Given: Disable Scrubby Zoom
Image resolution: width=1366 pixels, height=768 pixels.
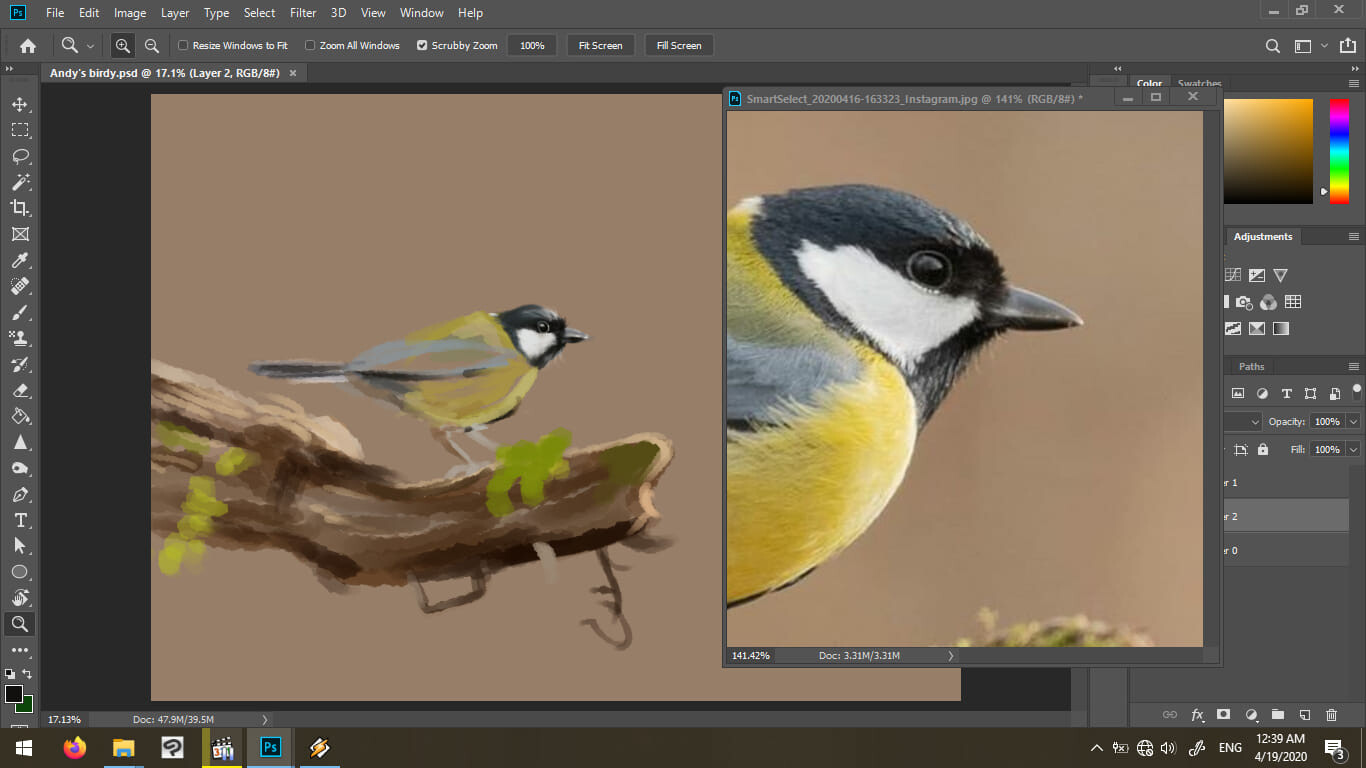Looking at the screenshot, I should 421,45.
